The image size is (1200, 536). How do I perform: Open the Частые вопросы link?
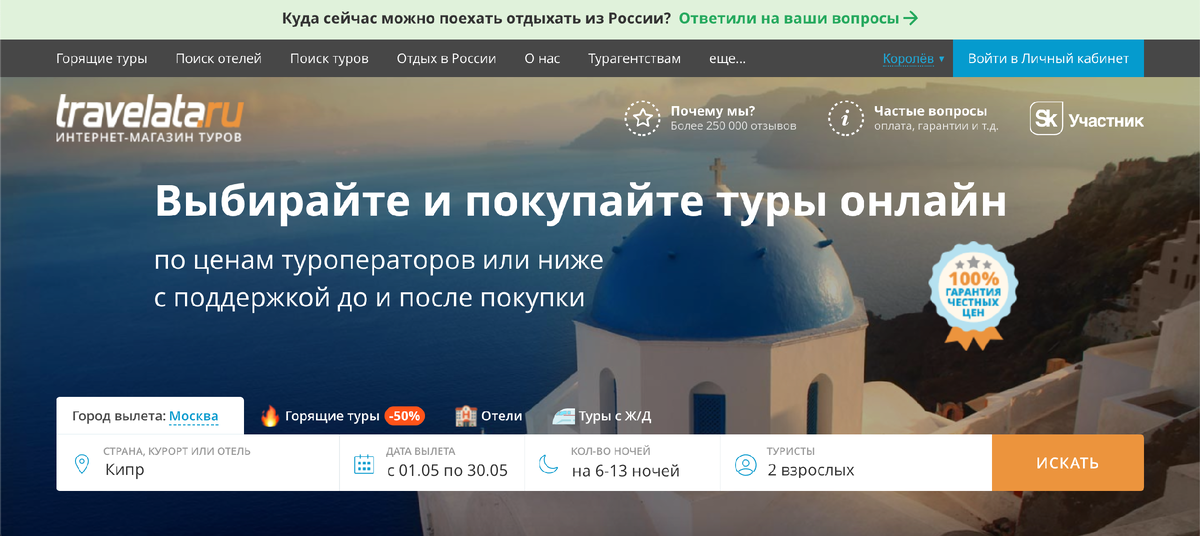pyautogui.click(x=930, y=111)
